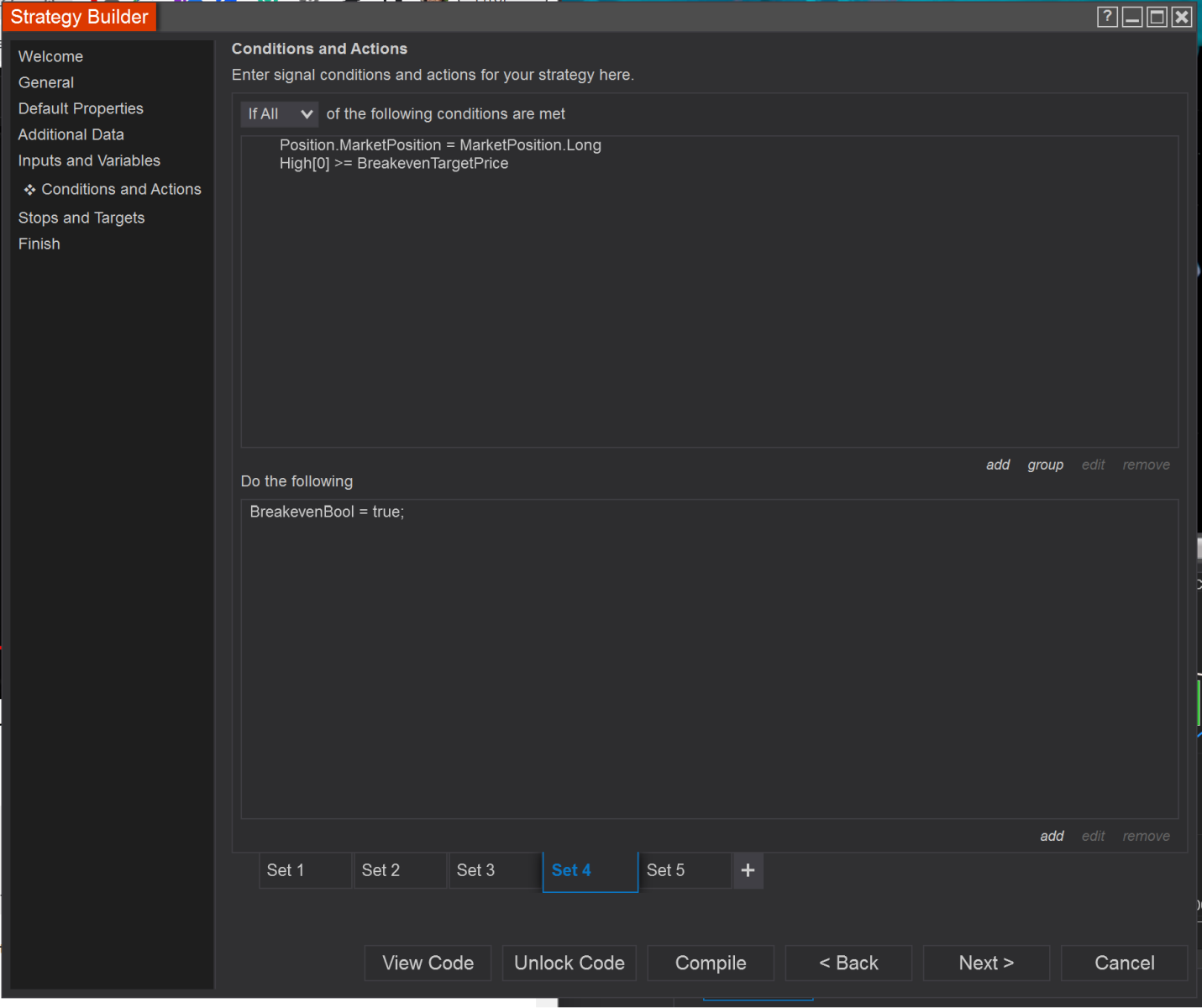
Task: Open the Strategy Builder help icon
Action: [1107, 17]
